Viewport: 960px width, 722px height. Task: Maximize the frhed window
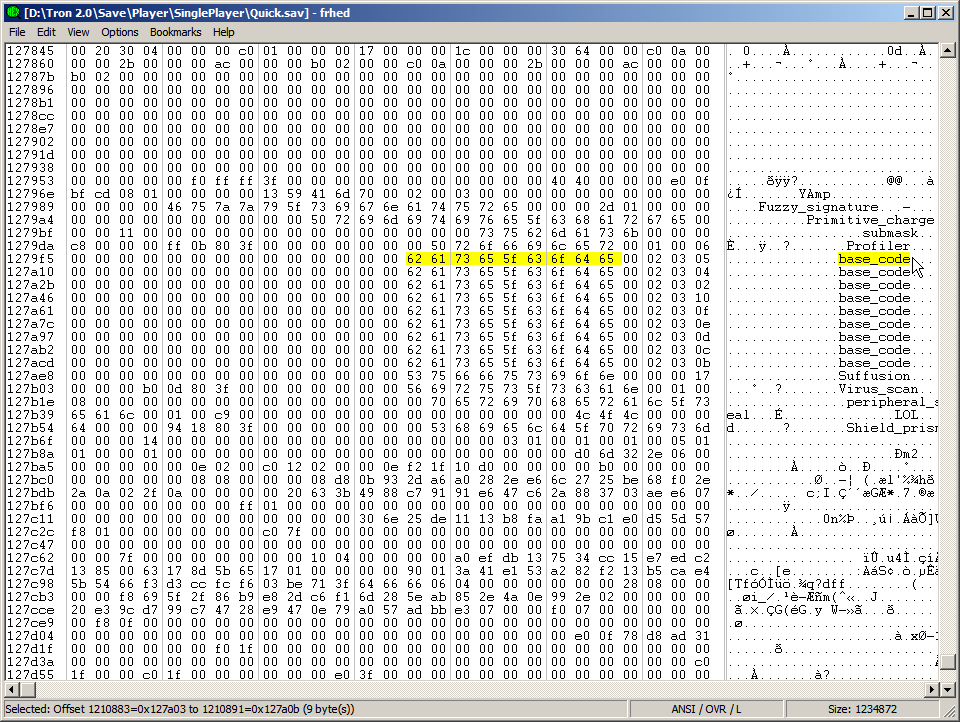[928, 13]
